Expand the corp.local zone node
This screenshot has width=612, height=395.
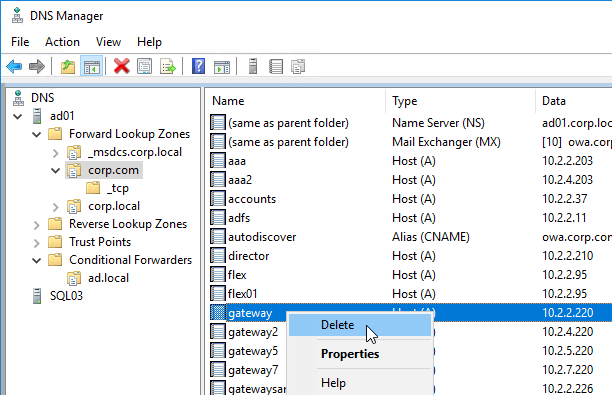click(55, 207)
